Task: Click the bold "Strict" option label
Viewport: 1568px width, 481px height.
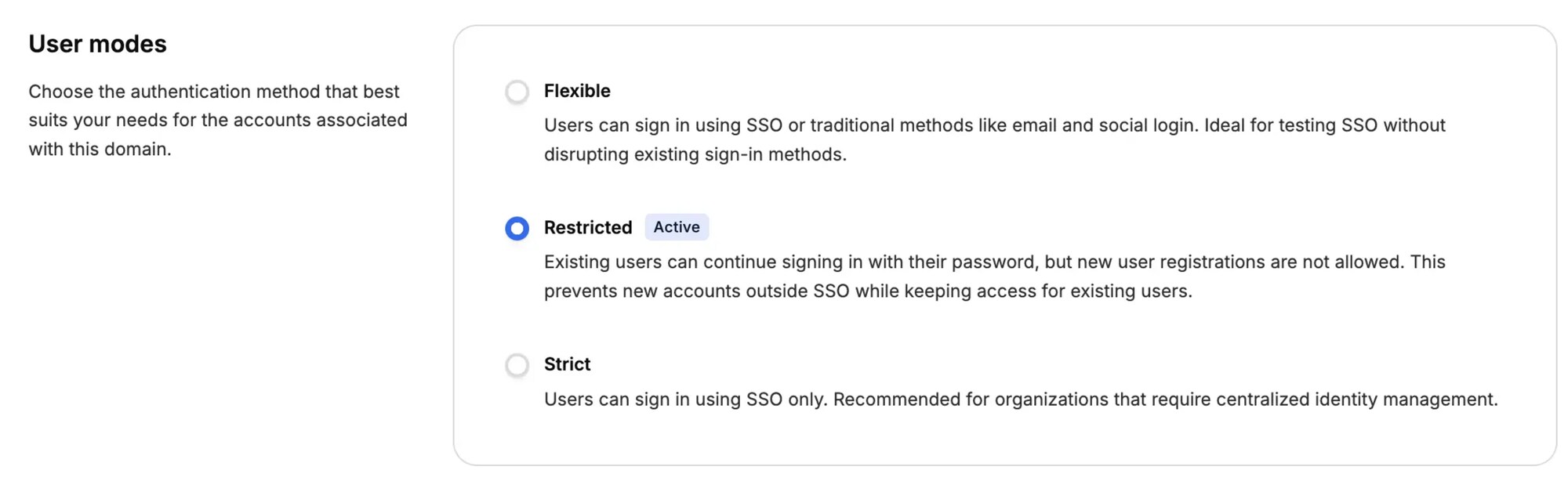Action: (x=567, y=364)
